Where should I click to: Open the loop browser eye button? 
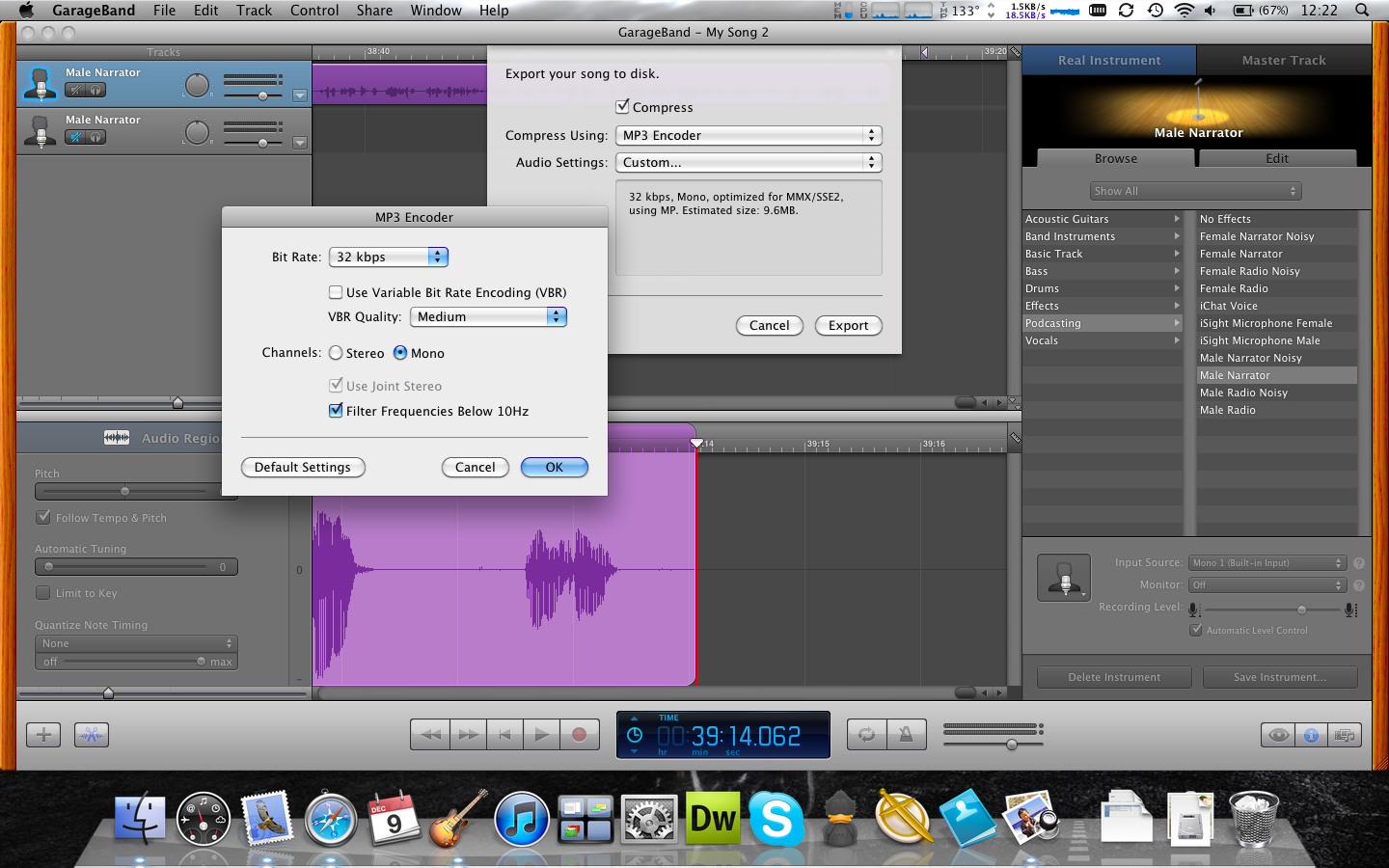pos(1279,735)
